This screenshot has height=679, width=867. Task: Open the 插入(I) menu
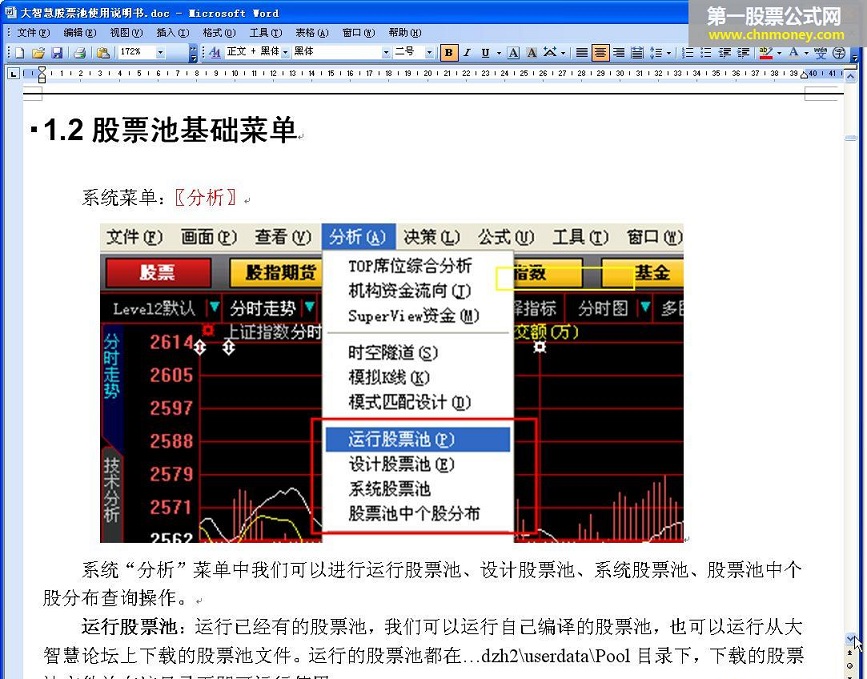click(173, 33)
